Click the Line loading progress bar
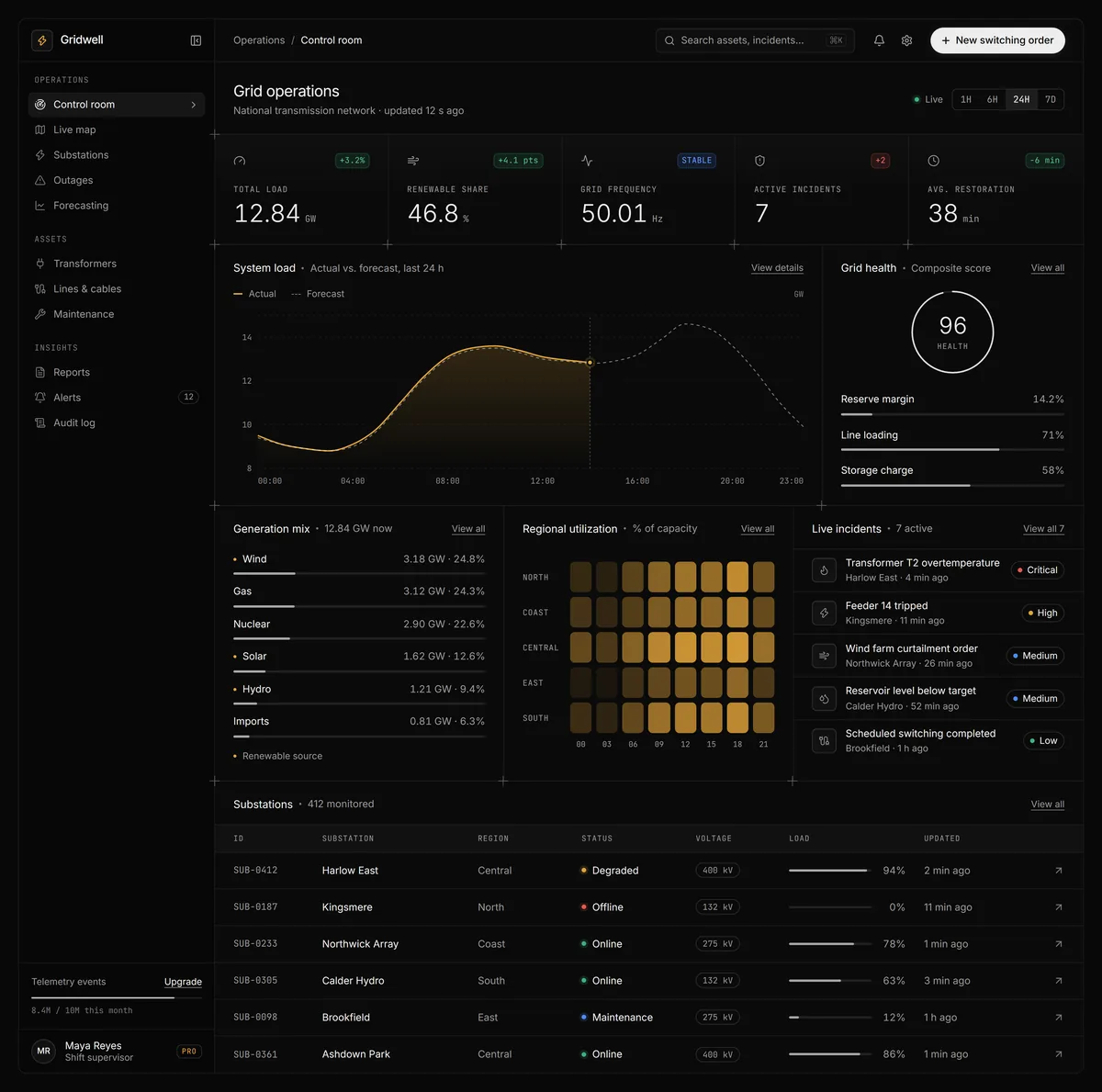The height and width of the screenshot is (1092, 1102). point(952,450)
